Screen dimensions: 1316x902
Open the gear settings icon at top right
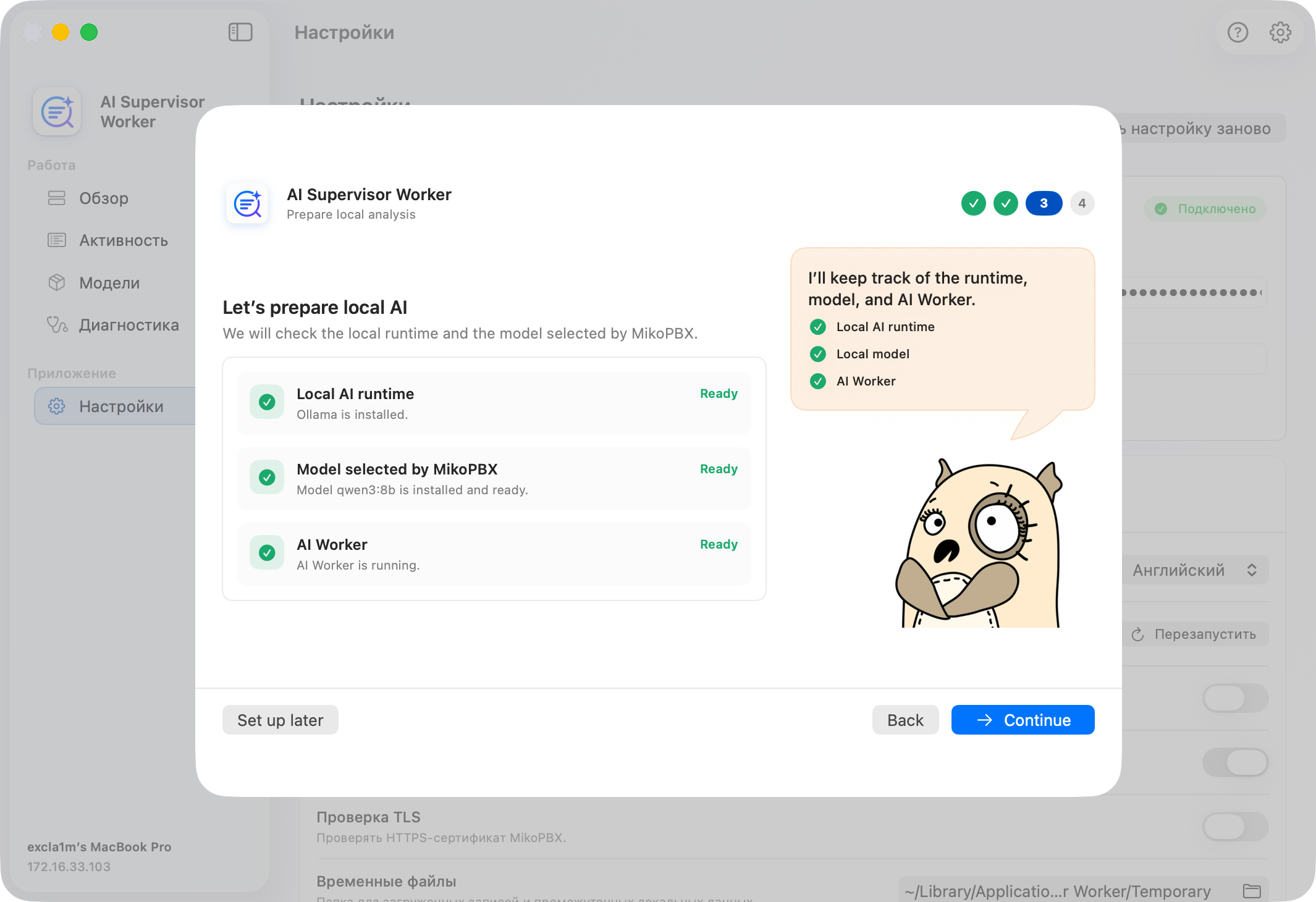pos(1280,32)
